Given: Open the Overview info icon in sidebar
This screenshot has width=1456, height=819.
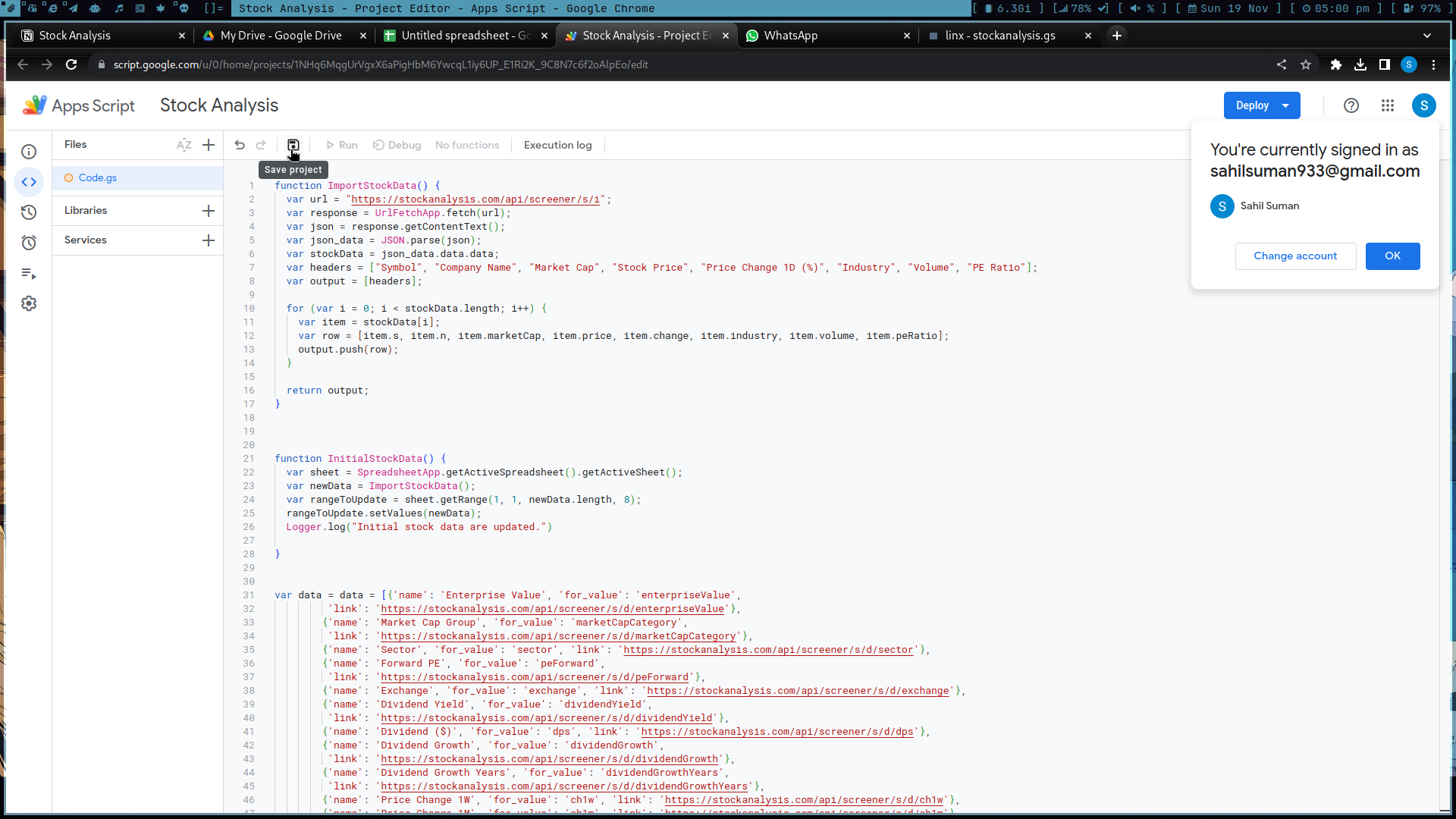Looking at the screenshot, I should click(x=29, y=152).
